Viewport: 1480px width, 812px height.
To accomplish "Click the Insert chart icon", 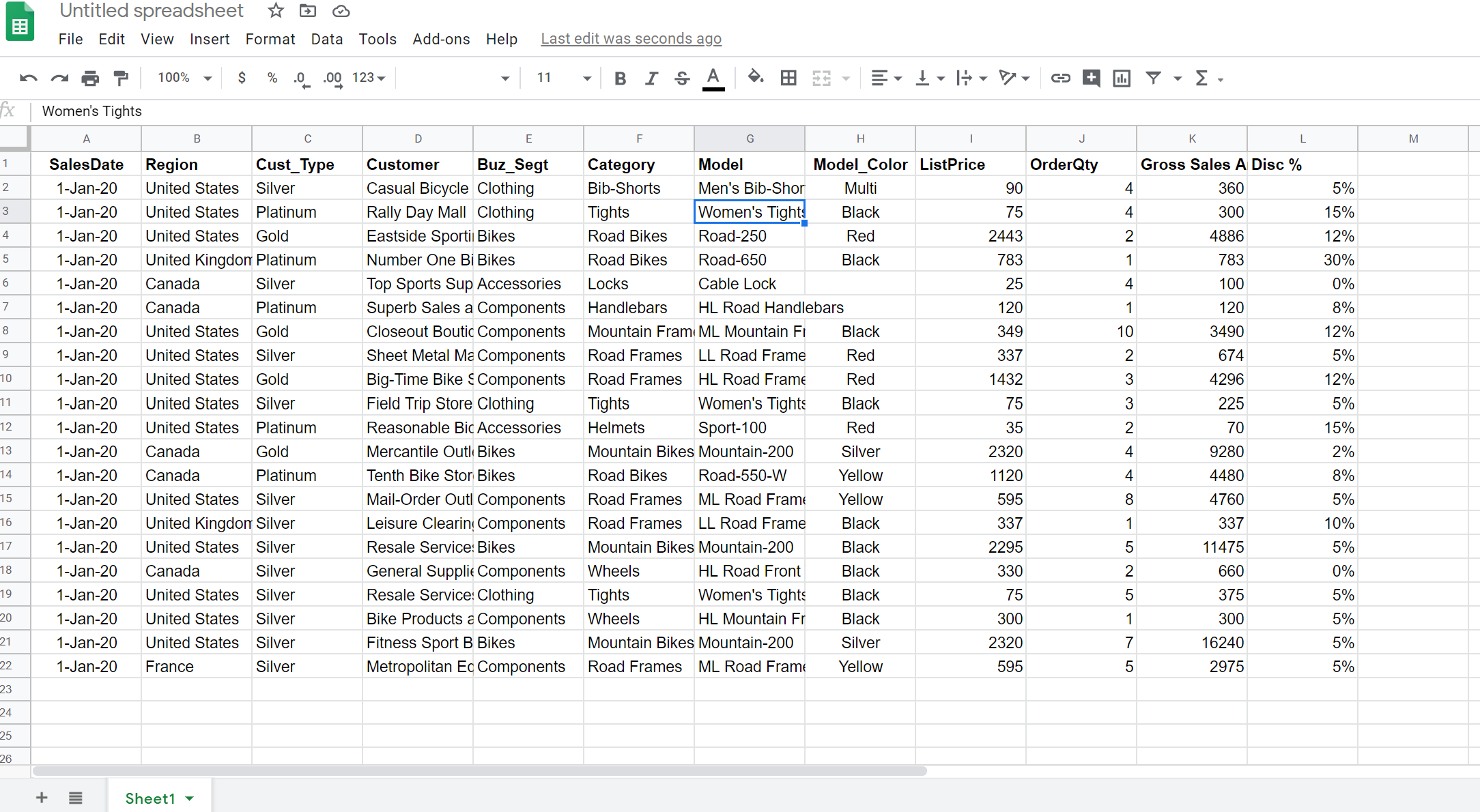I will coord(1122,78).
